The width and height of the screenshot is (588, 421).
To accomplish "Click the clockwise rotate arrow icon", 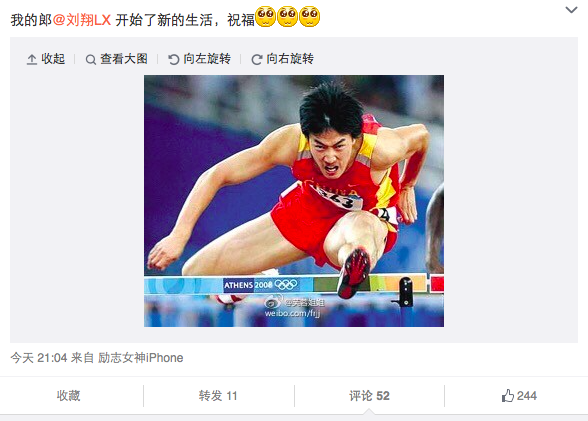I will [256, 59].
